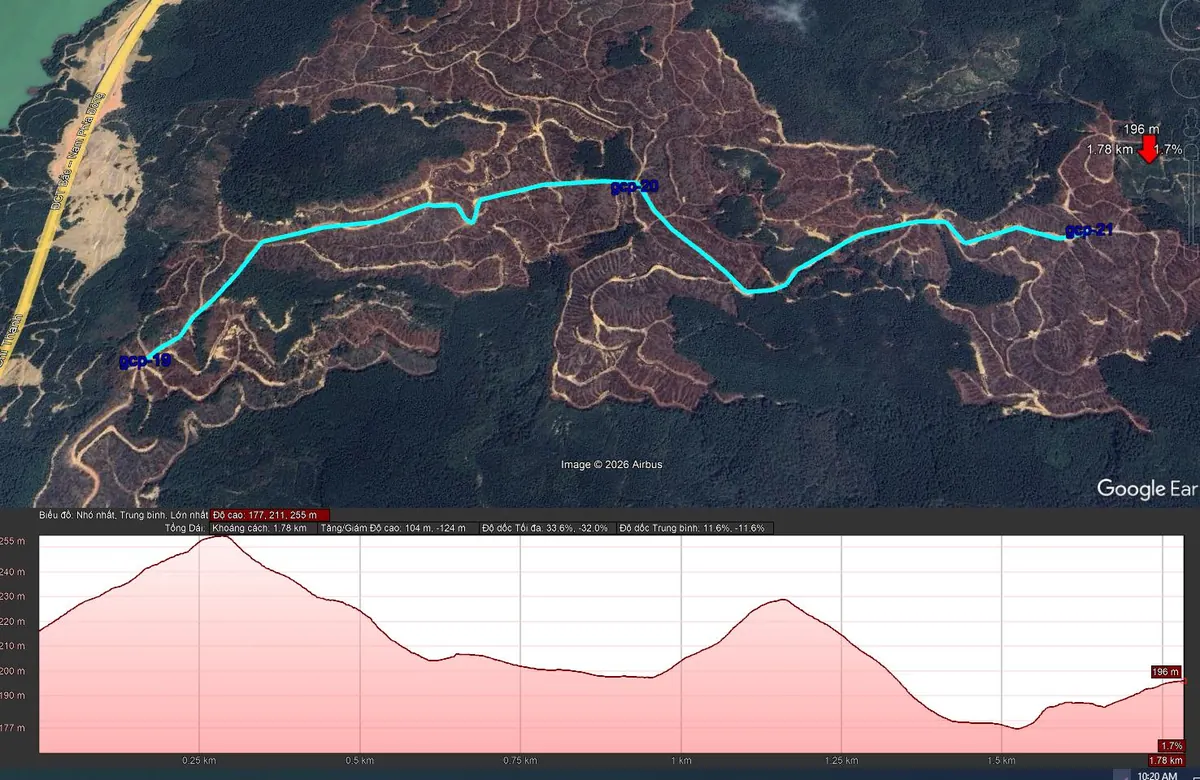The width and height of the screenshot is (1200, 780).
Task: Click the 1.25 km axis label
Action: tap(842, 761)
